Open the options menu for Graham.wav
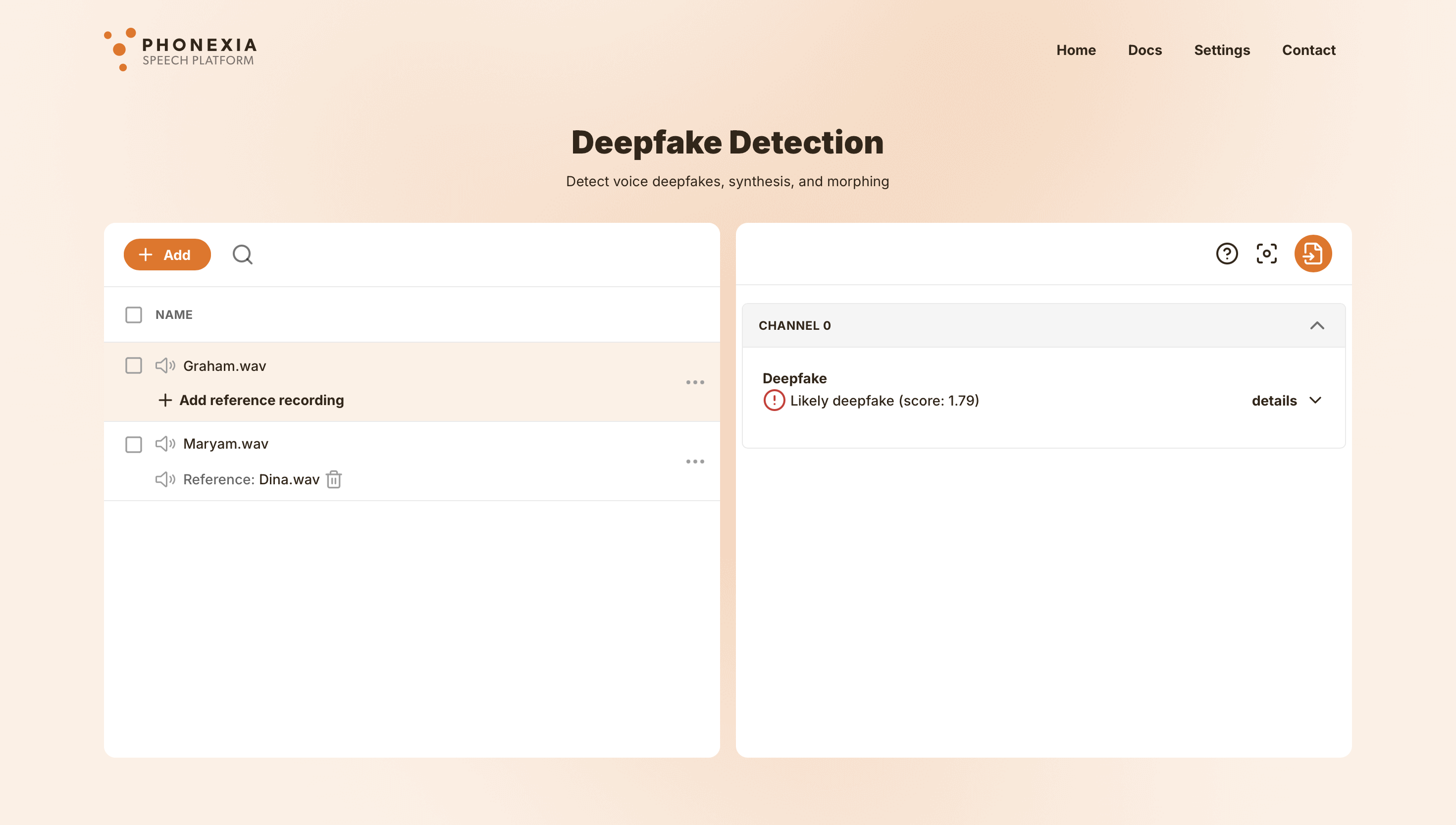This screenshot has height=825, width=1456. tap(695, 382)
